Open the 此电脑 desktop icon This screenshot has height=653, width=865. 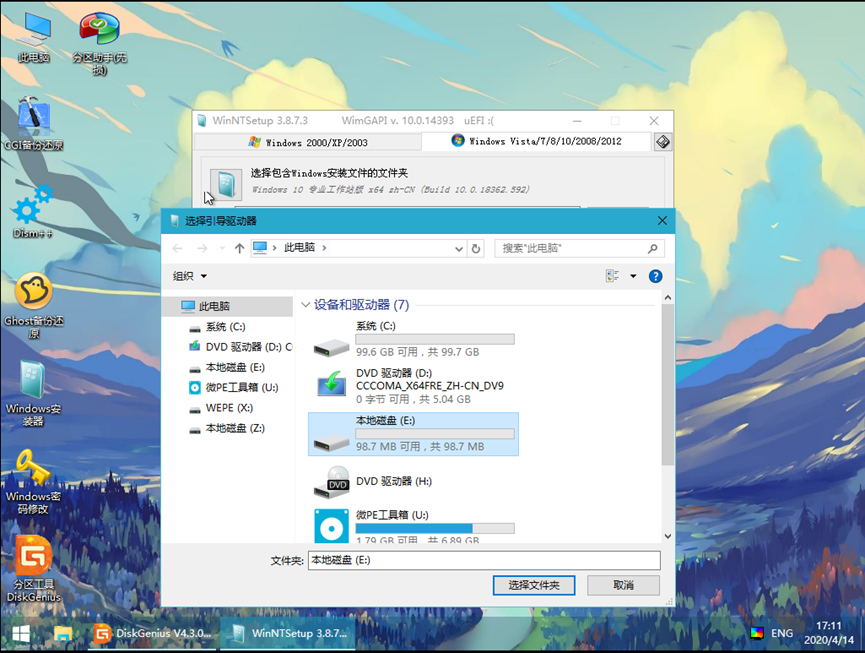tap(34, 36)
